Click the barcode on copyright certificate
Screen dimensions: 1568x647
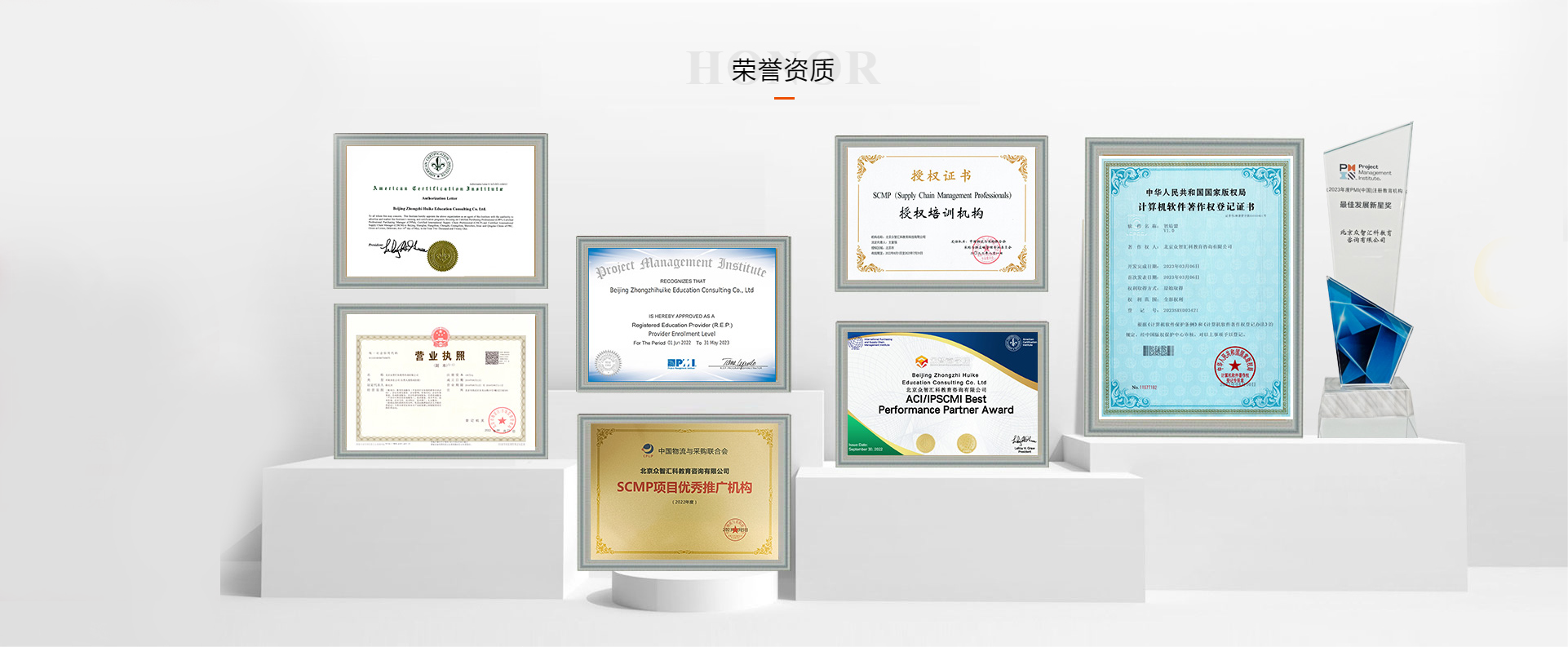coord(1158,351)
